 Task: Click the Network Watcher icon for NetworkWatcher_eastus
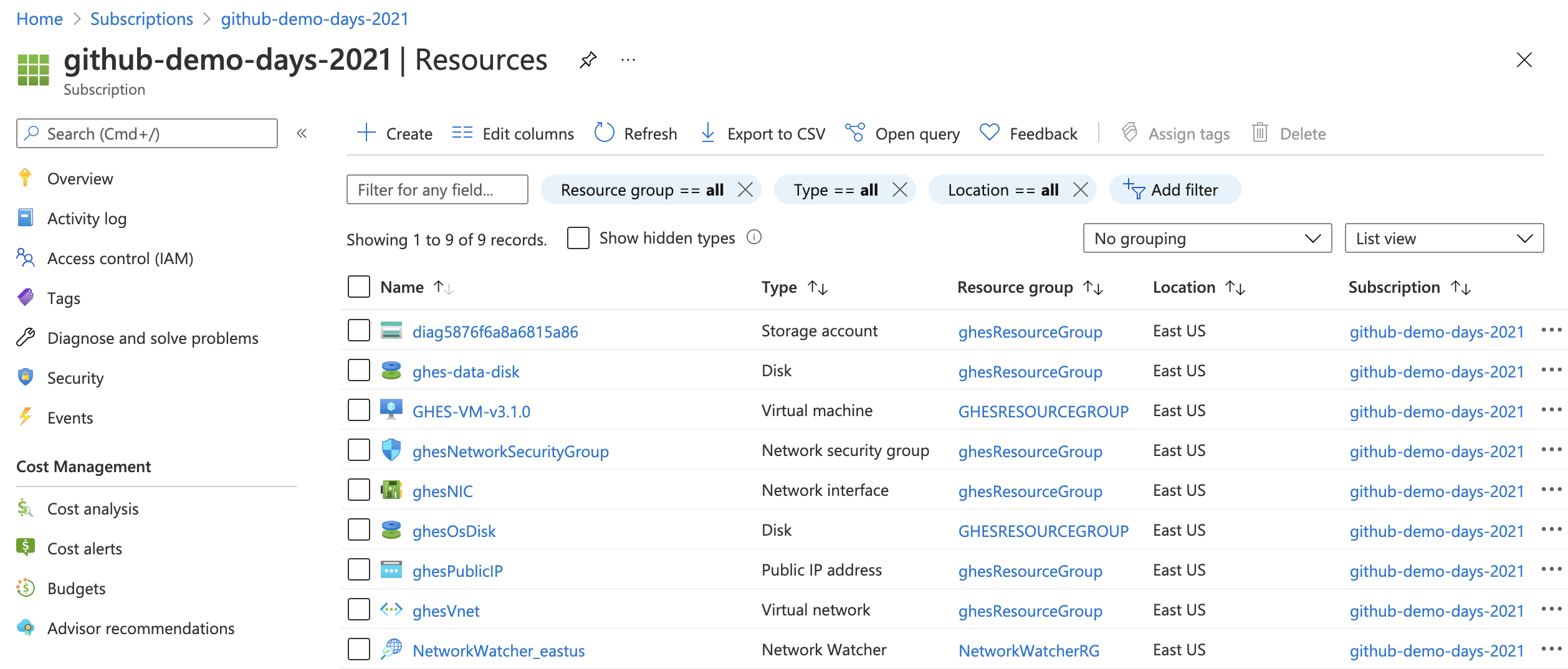click(x=391, y=649)
